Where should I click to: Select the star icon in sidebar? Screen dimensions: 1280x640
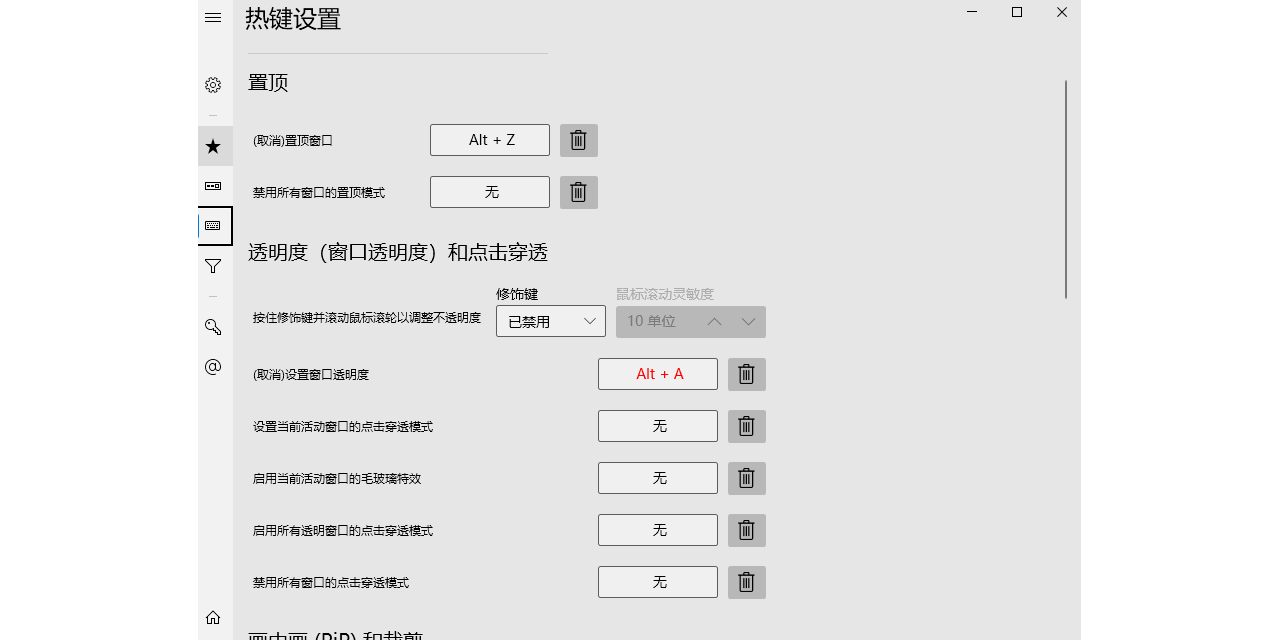coord(213,146)
